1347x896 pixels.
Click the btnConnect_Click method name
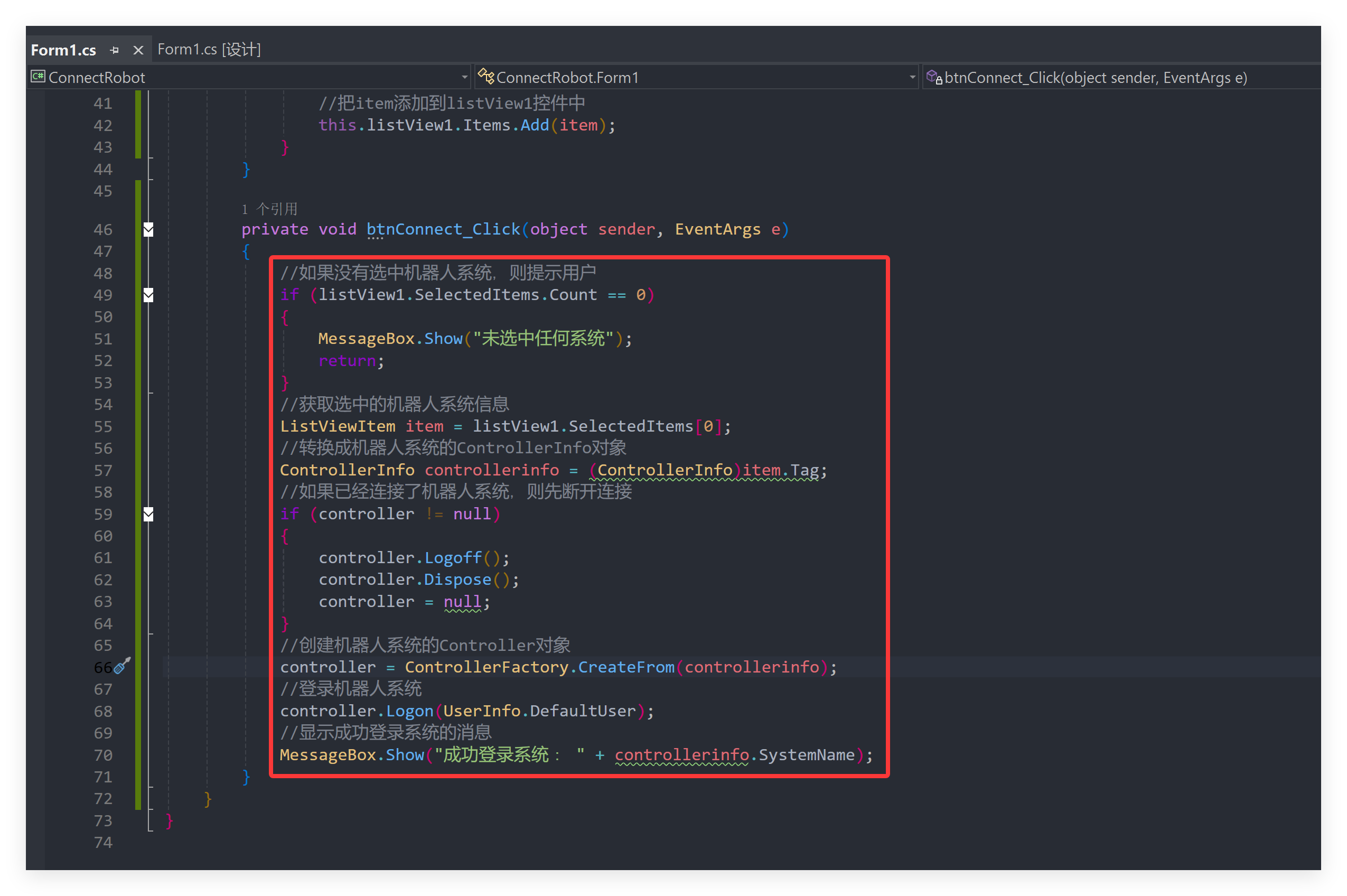443,230
